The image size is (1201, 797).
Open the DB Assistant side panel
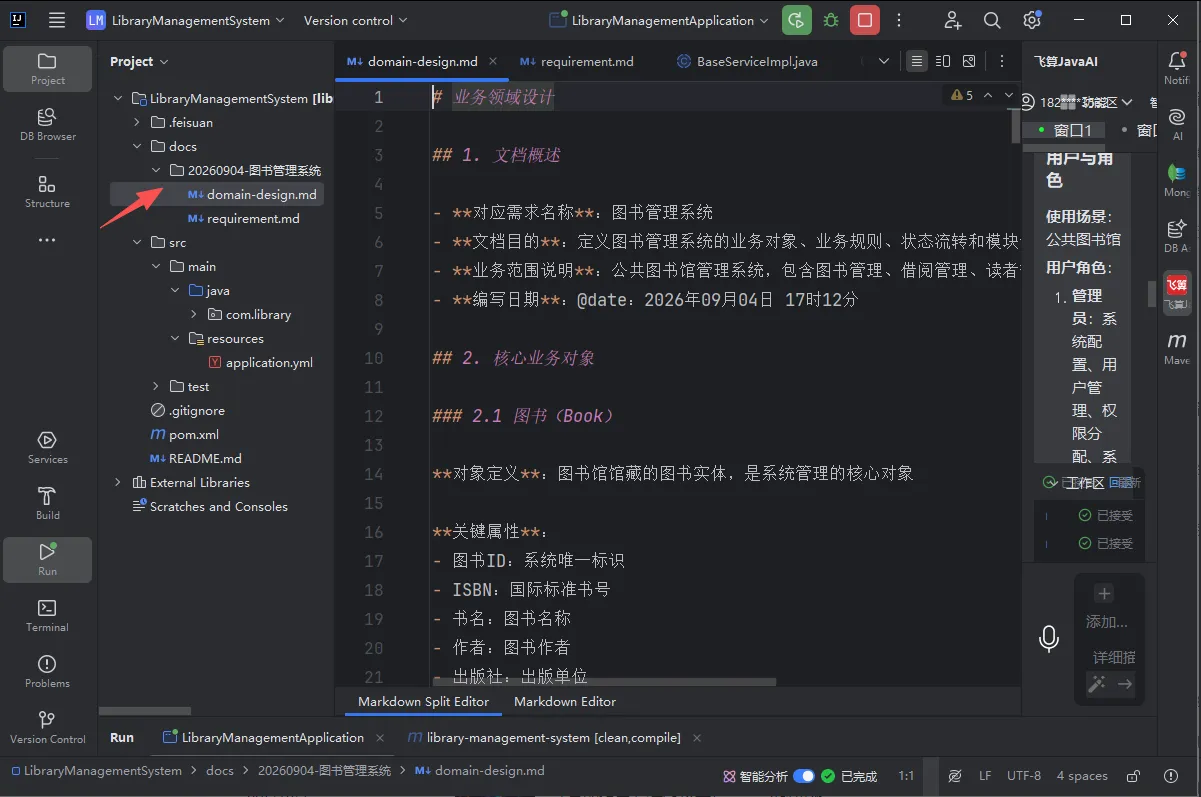[x=1177, y=236]
